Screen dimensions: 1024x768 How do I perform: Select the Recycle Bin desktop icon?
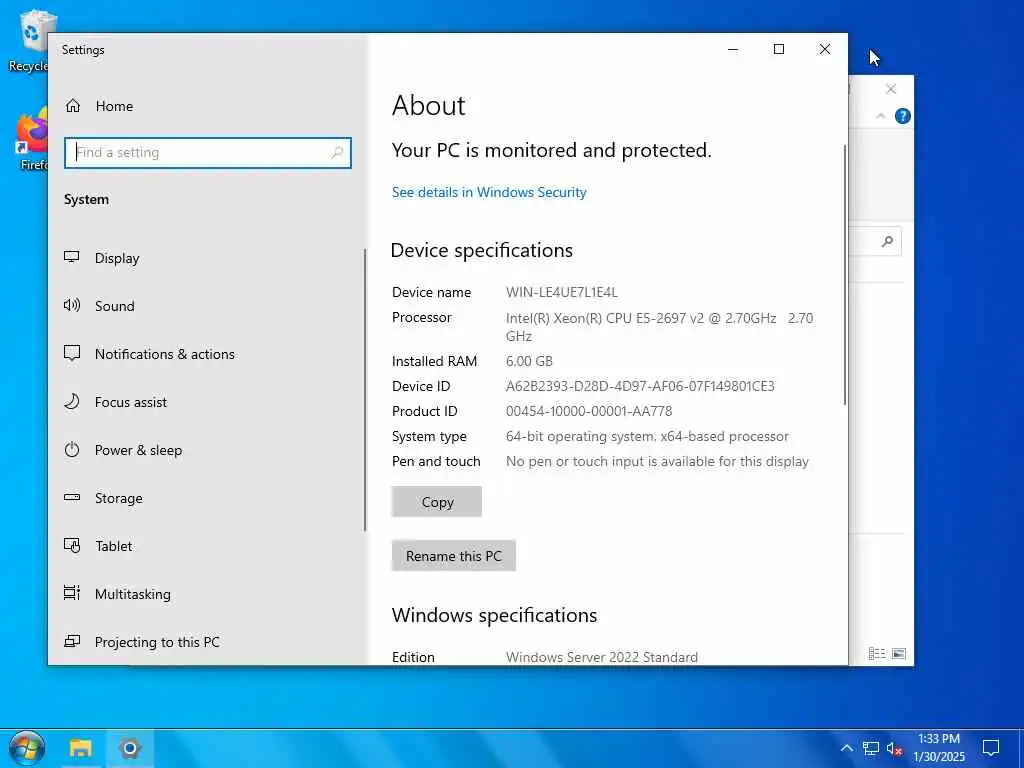30,40
